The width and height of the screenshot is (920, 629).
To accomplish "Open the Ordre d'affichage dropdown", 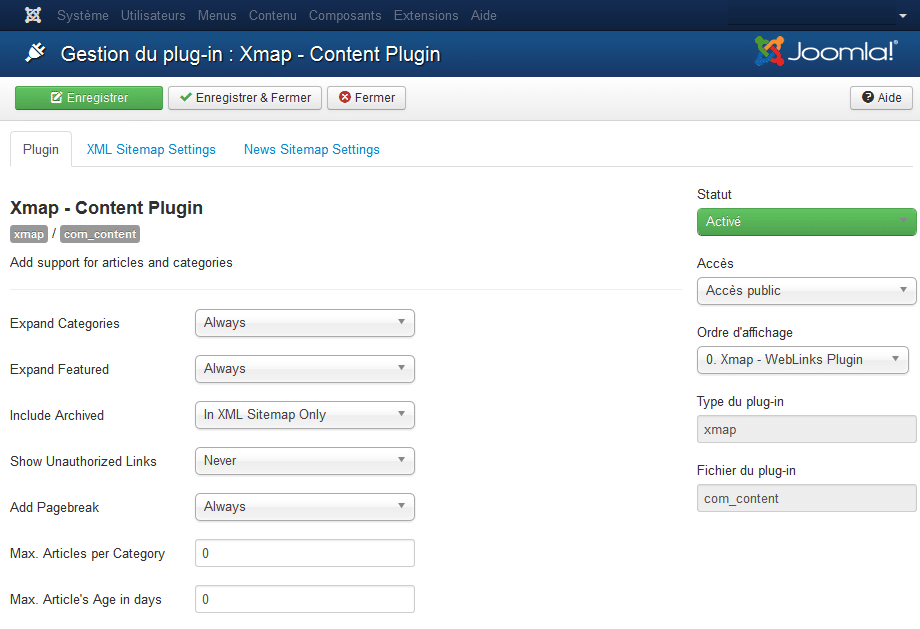I will (x=802, y=360).
